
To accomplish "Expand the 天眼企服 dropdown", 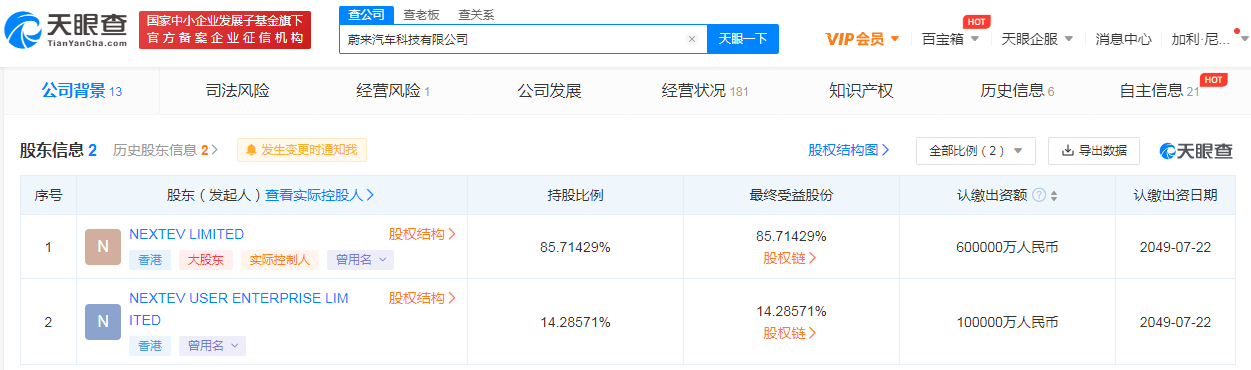I will 1037,39.
